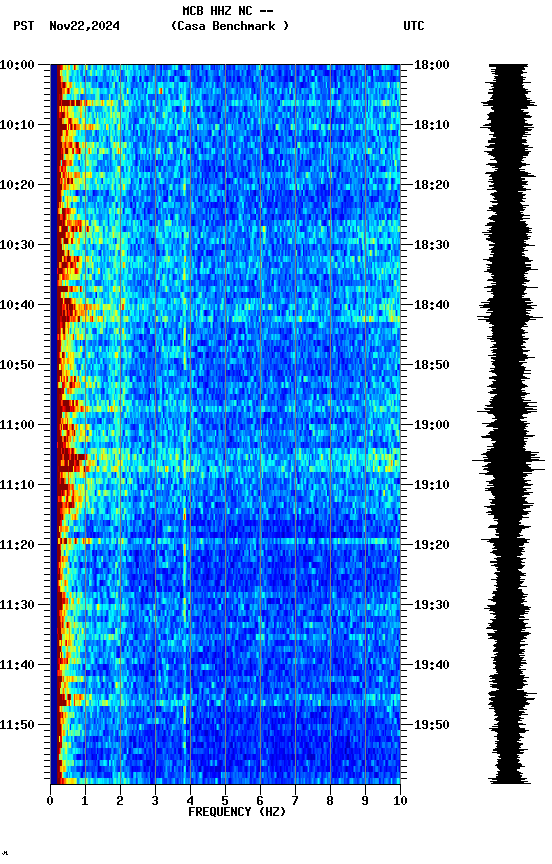The height and width of the screenshot is (864, 552).
Task: Click the frequency axis tick label 9
Action: click(365, 801)
